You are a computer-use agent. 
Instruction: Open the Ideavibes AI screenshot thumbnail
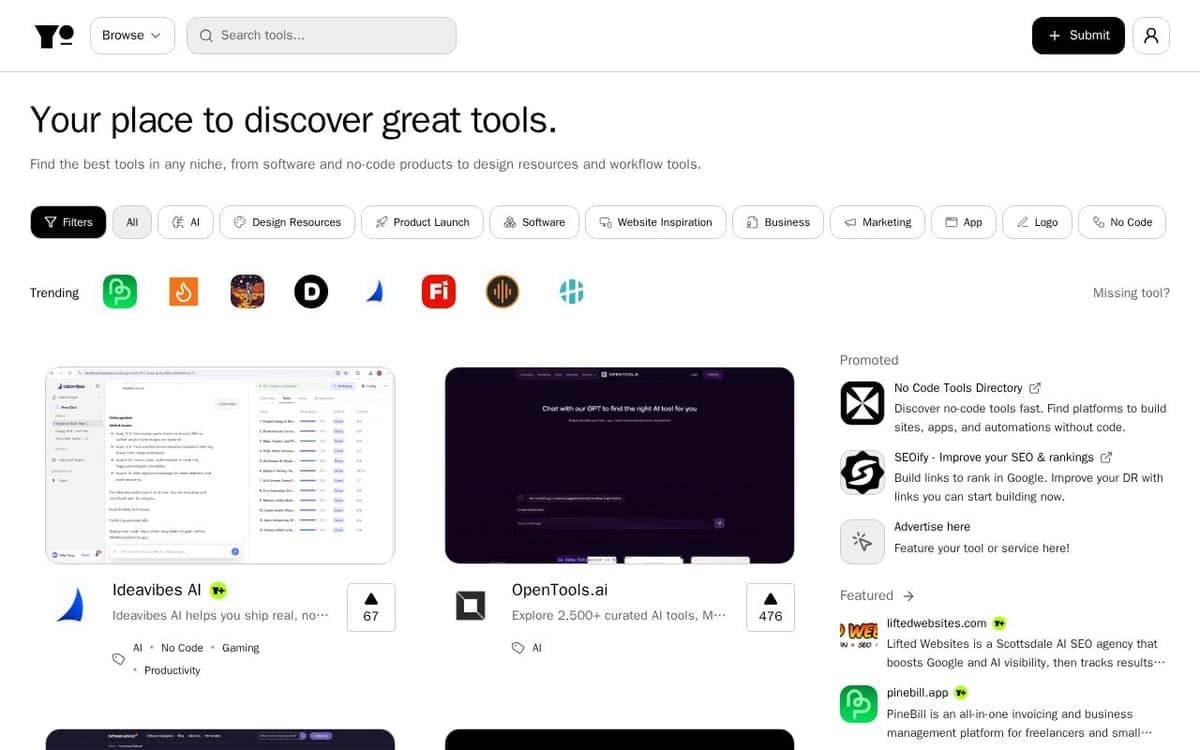tap(220, 465)
